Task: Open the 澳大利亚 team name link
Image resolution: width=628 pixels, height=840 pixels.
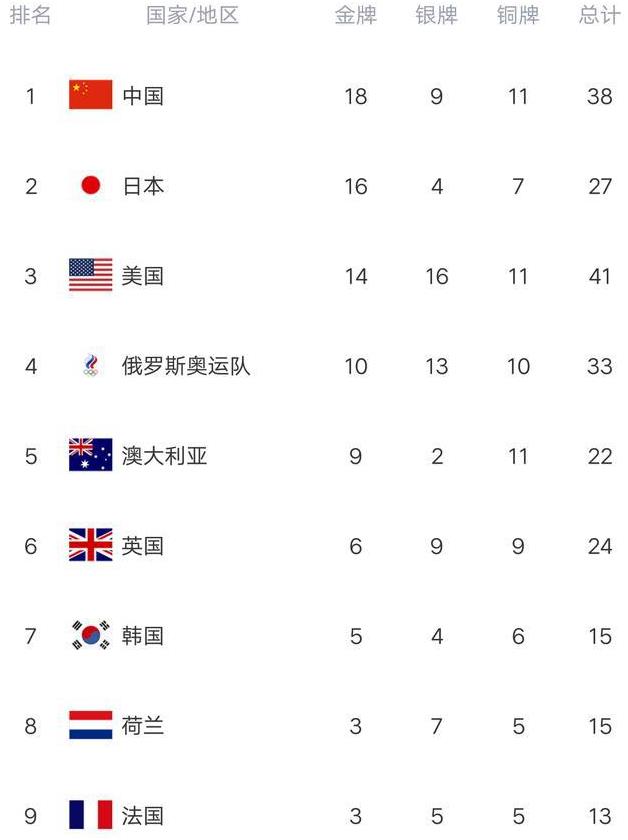Action: click(164, 456)
